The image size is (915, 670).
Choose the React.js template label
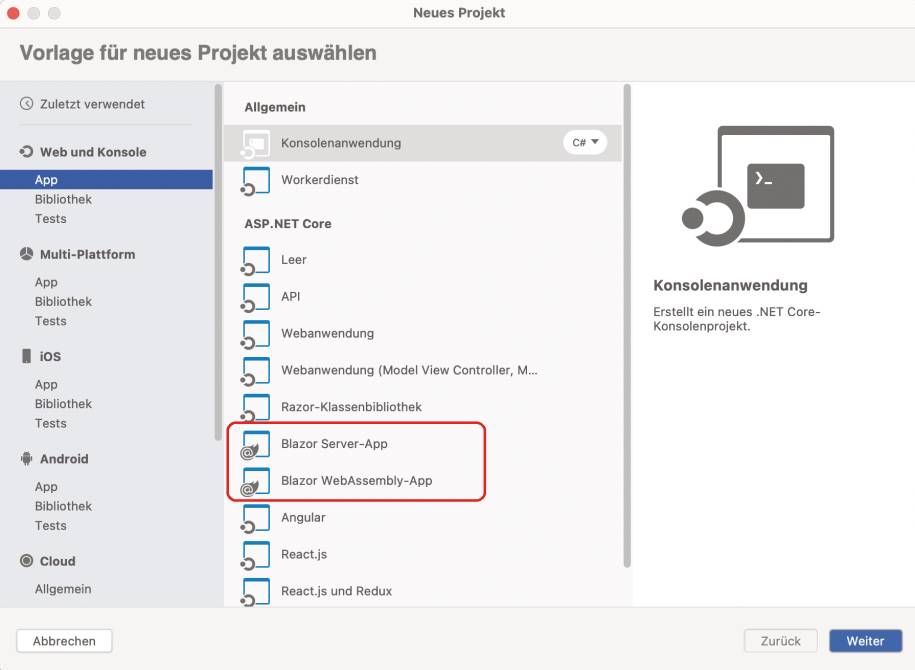pyautogui.click(x=304, y=554)
